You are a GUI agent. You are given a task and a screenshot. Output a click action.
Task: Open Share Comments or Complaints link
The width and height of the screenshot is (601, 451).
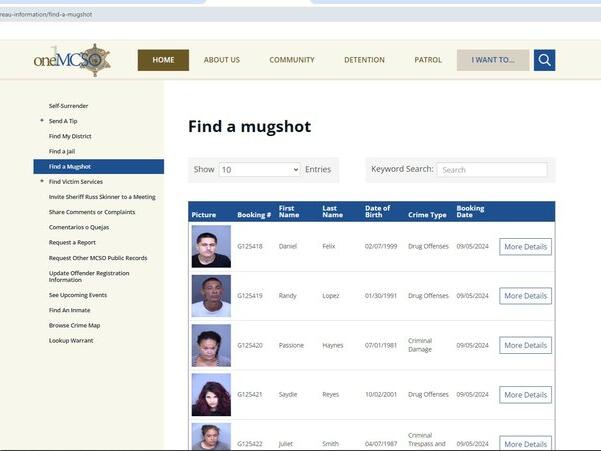(x=92, y=212)
